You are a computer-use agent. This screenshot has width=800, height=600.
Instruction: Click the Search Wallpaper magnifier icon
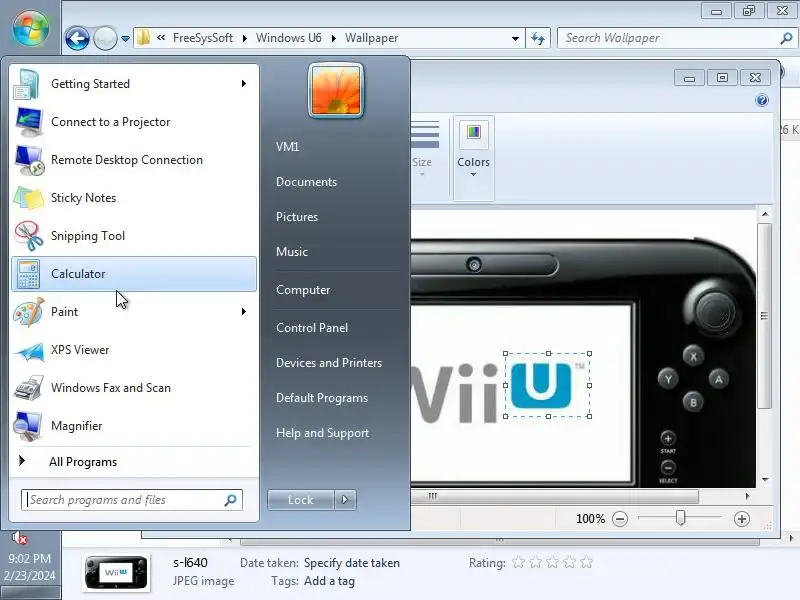[x=786, y=38]
